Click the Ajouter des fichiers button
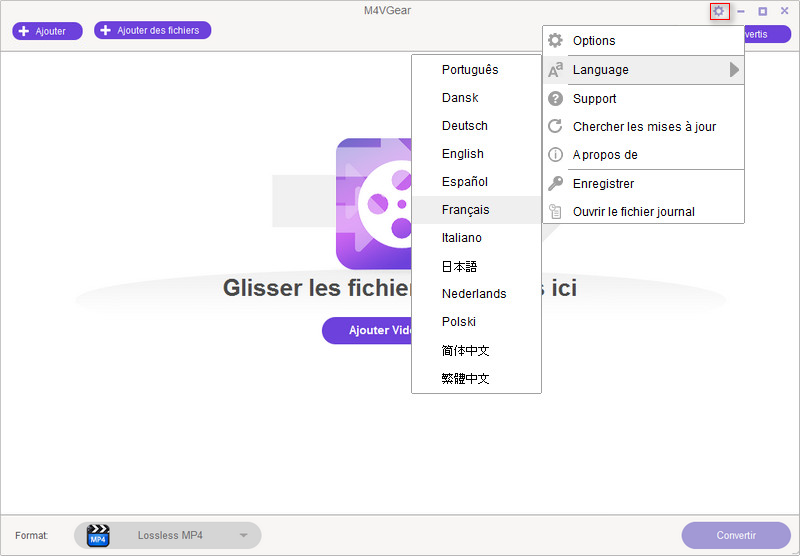This screenshot has width=800, height=556. (152, 31)
